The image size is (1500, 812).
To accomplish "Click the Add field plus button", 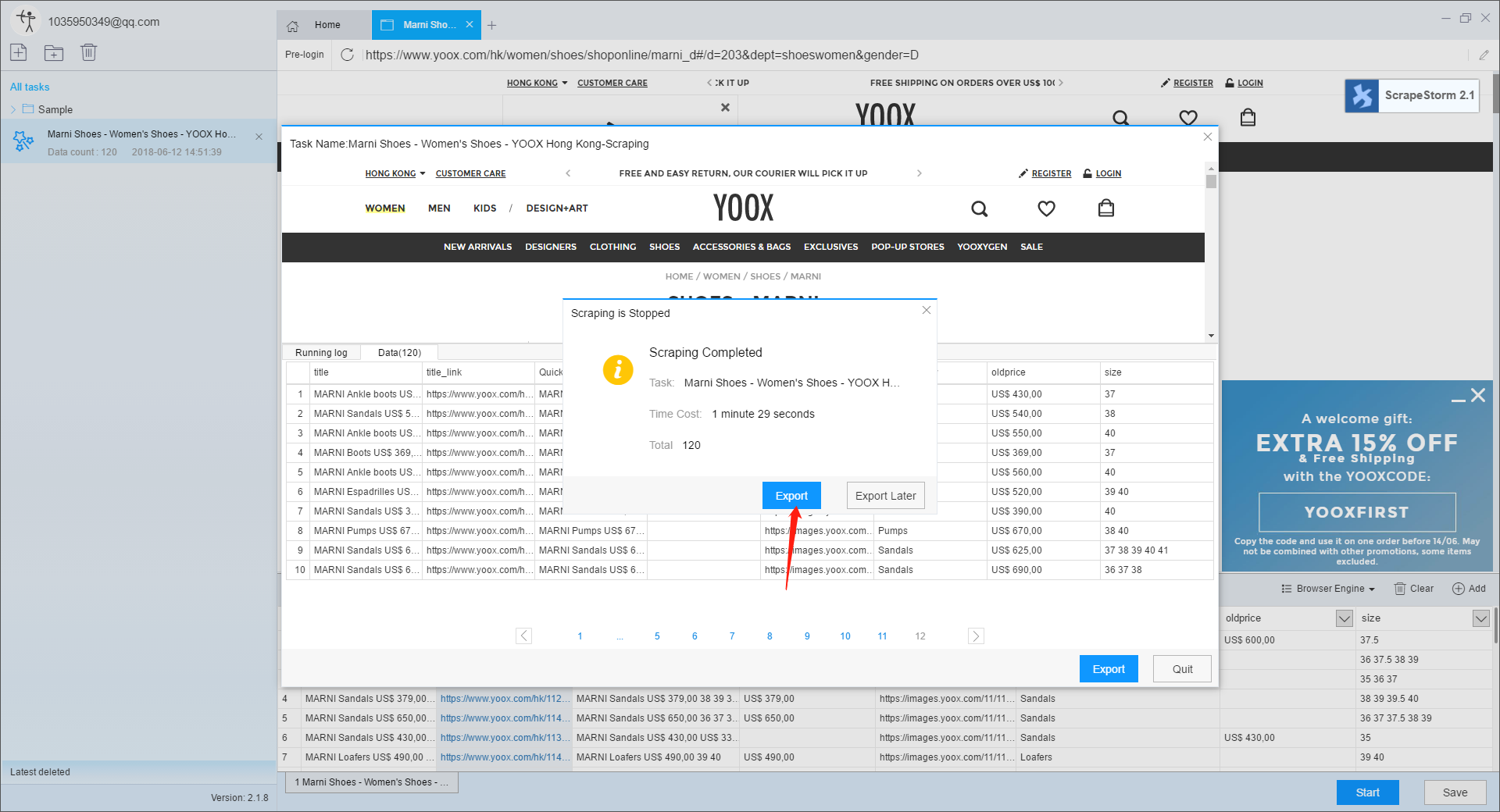I will (x=1469, y=589).
